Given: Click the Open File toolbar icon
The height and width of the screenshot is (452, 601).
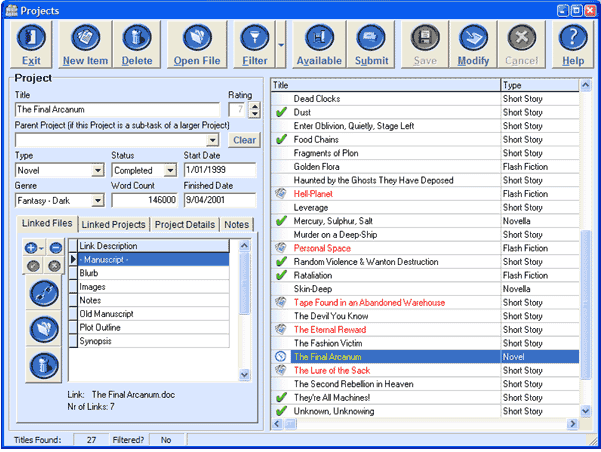Looking at the screenshot, I should point(197,45).
